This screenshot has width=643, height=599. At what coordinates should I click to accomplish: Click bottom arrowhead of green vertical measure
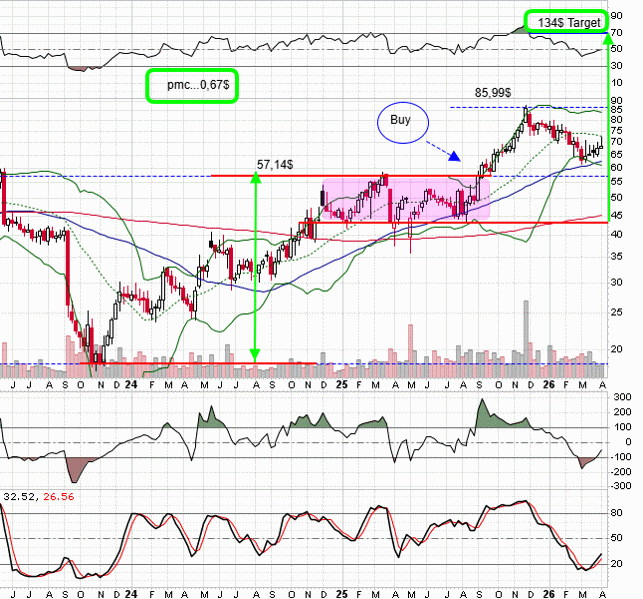coord(255,355)
